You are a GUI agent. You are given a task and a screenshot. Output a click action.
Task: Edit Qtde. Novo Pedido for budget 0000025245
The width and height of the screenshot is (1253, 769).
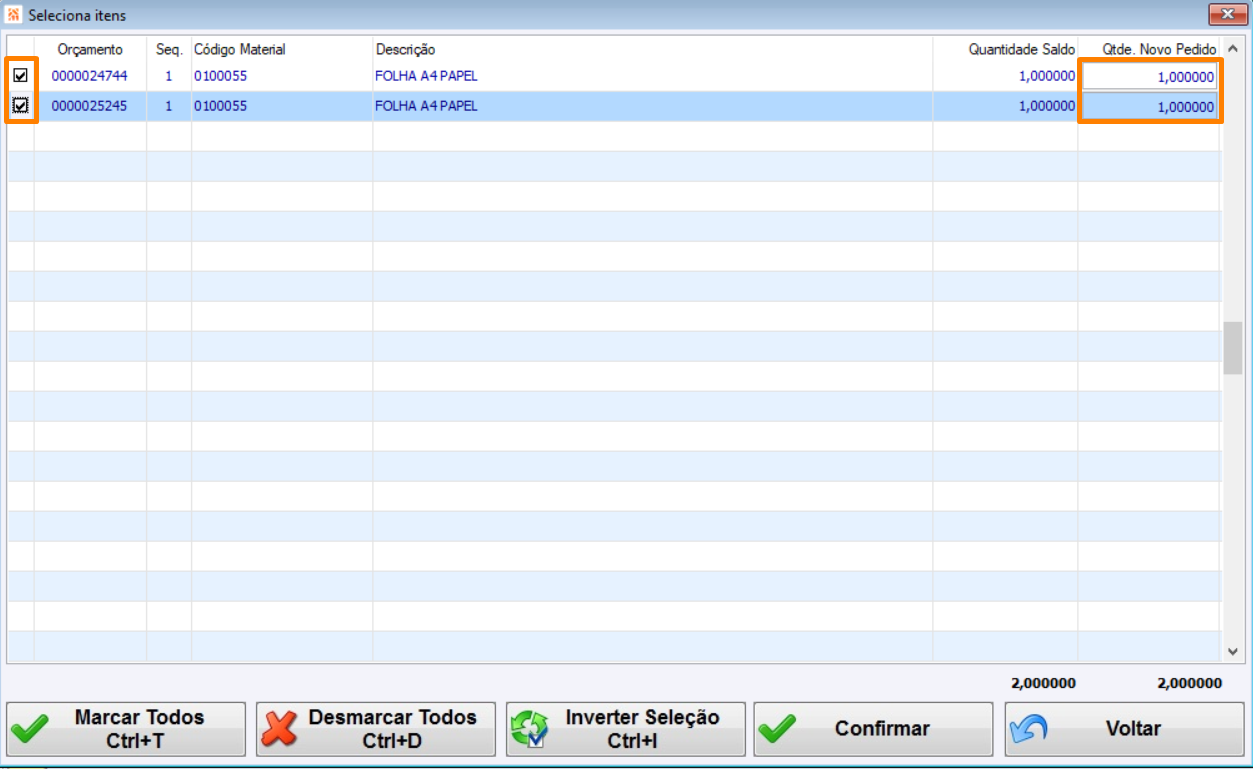click(x=1149, y=106)
